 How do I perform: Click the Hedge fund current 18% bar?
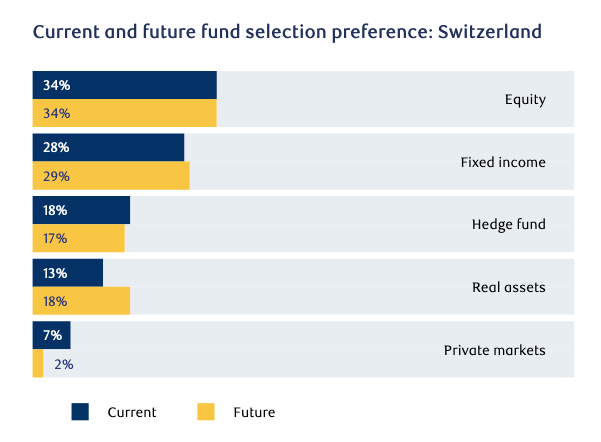pos(81,210)
